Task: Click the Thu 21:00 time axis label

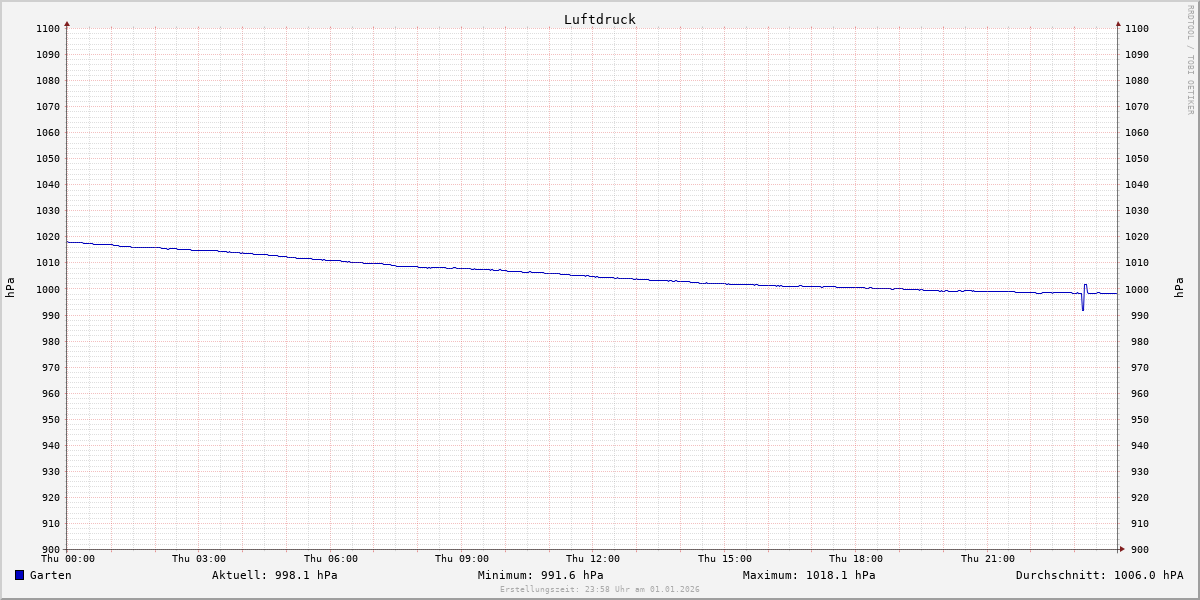Action: (x=988, y=559)
